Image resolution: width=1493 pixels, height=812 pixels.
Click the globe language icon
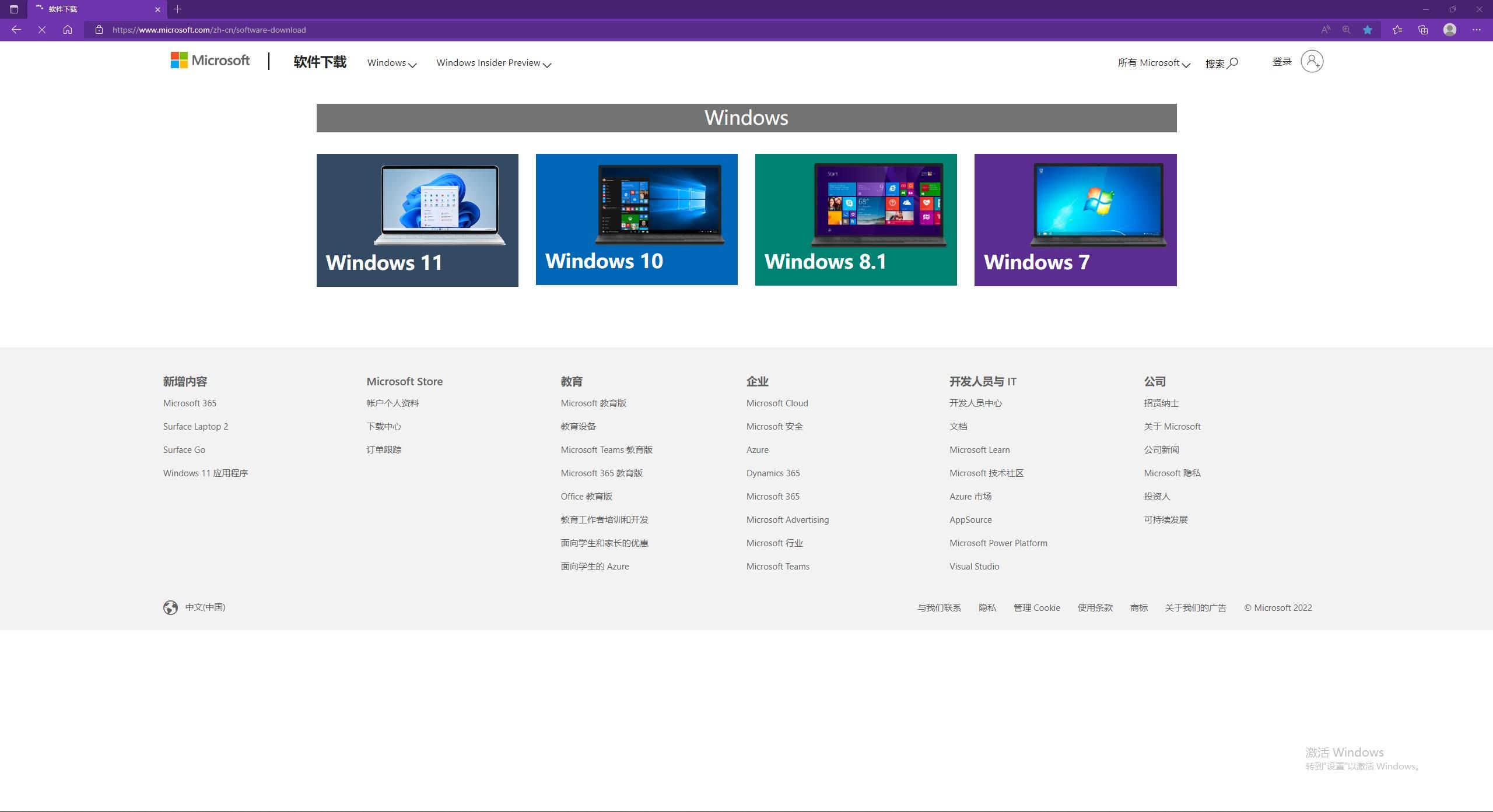(x=170, y=607)
